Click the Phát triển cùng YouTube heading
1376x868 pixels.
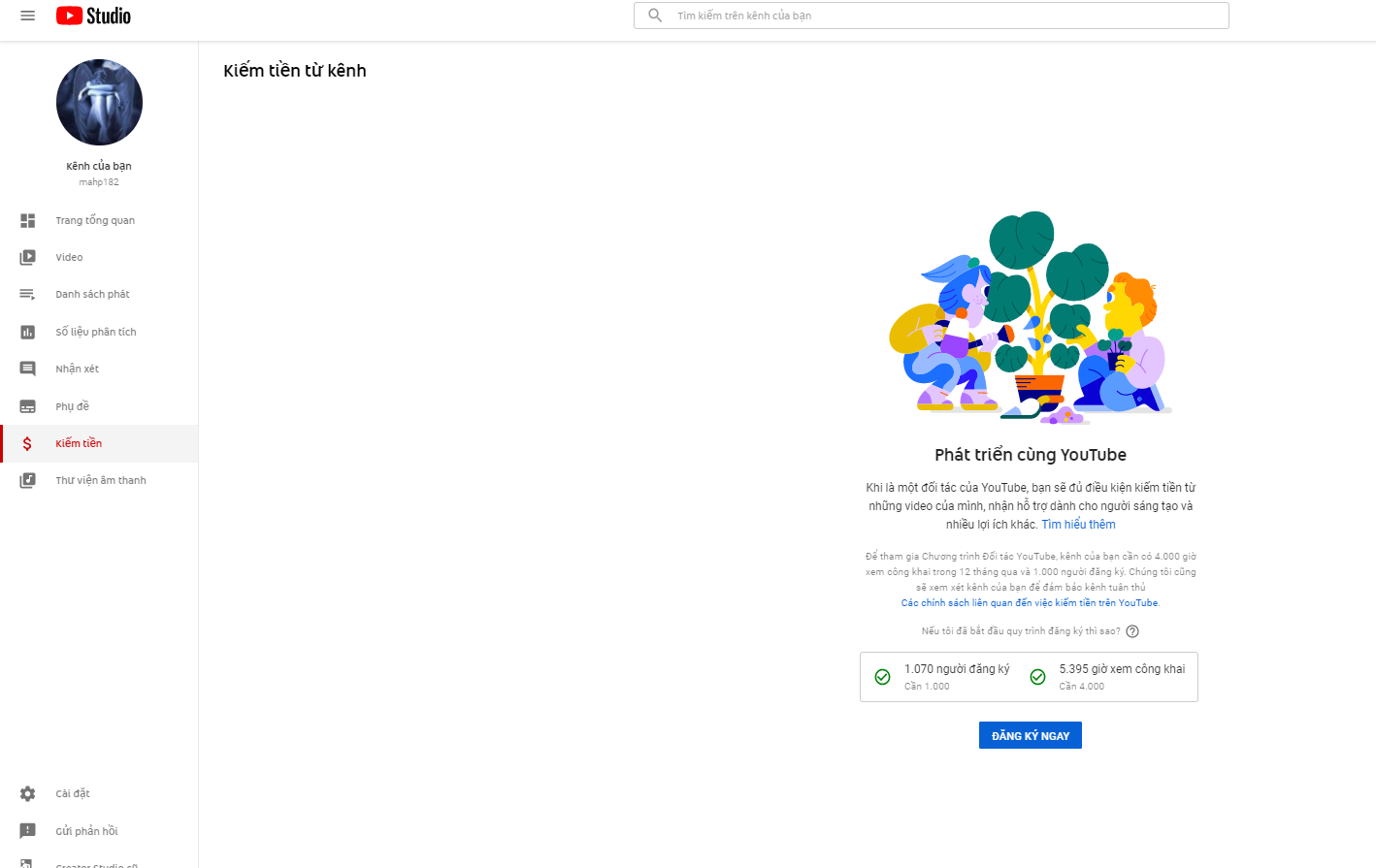point(1031,455)
